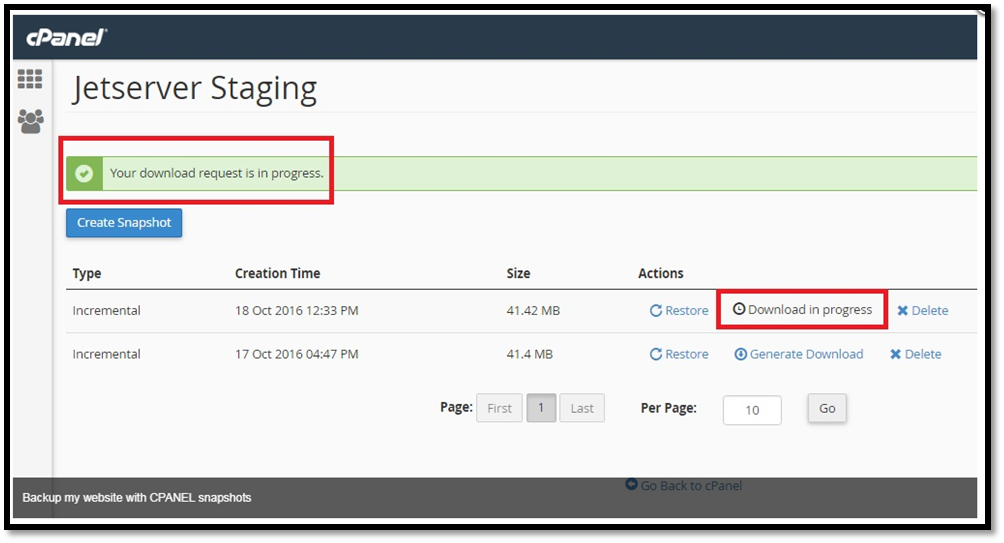The width and height of the screenshot is (1004, 543).
Task: Click the Create Snapshot button
Action: [x=124, y=223]
